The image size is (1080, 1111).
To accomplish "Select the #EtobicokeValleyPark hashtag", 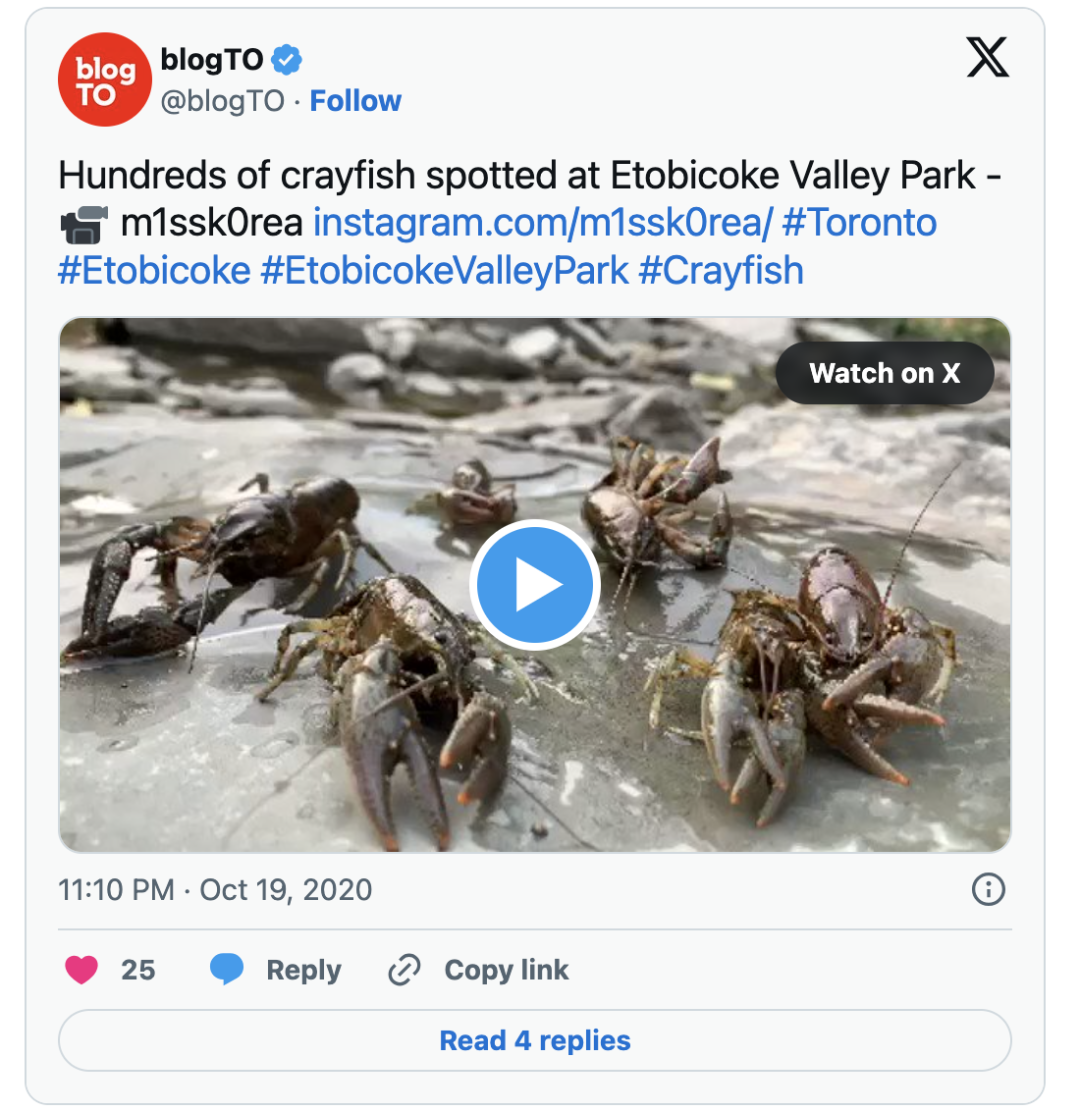I will (444, 271).
